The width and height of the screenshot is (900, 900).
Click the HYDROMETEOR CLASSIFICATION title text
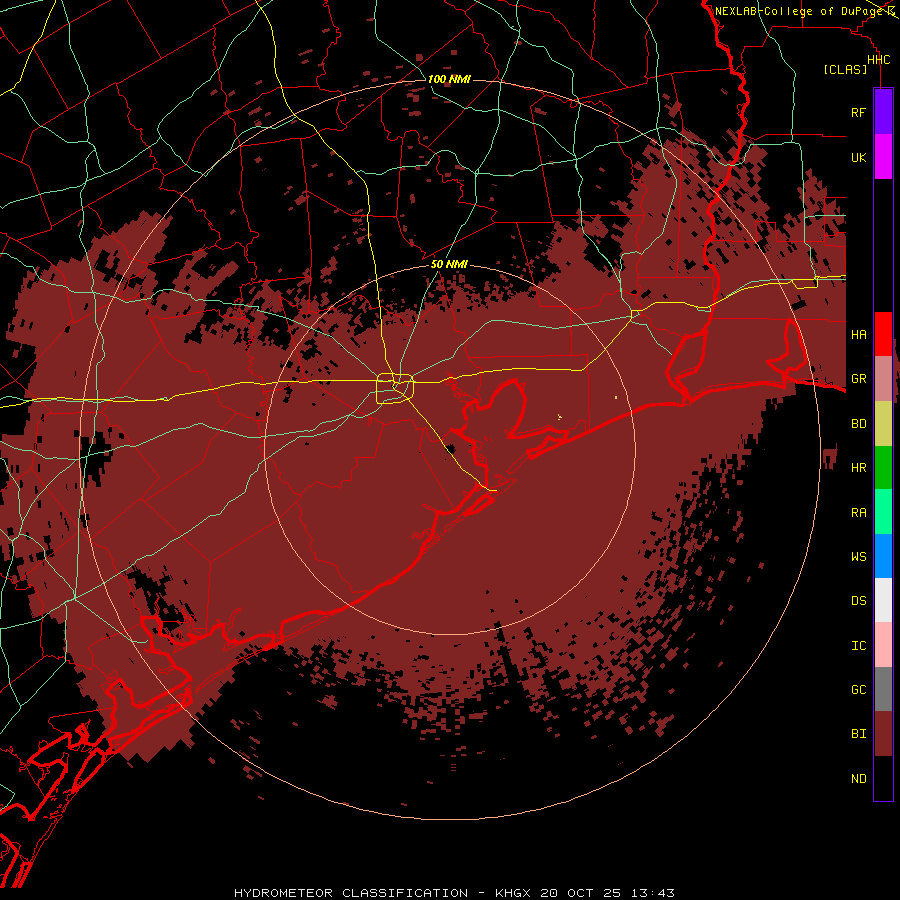pyautogui.click(x=351, y=893)
